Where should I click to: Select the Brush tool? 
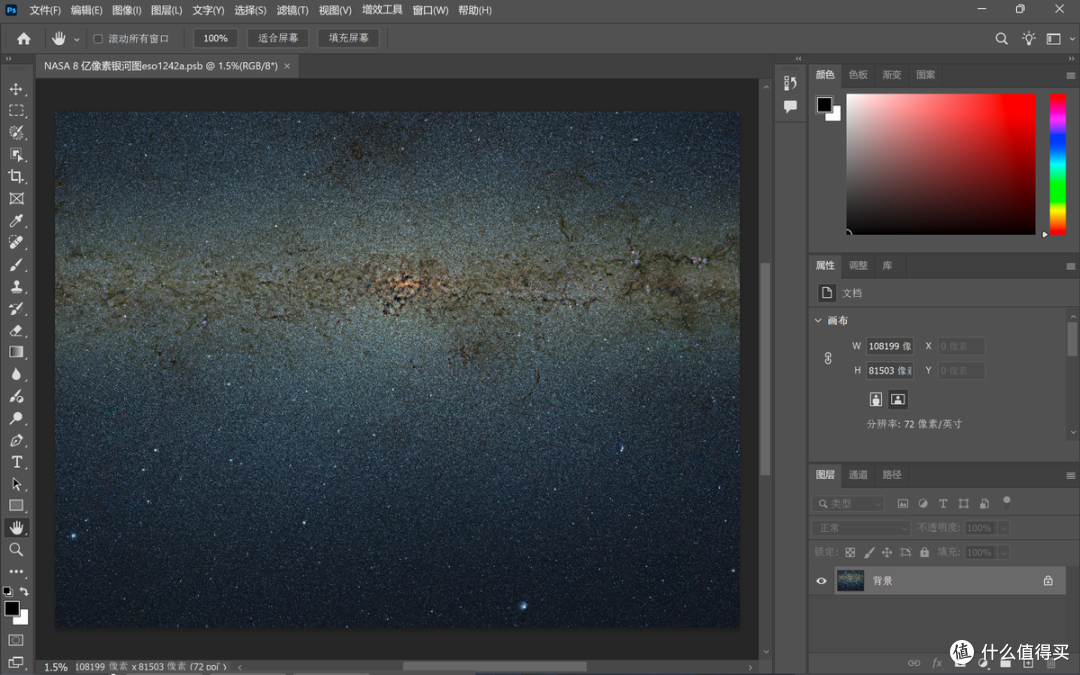tap(16, 264)
